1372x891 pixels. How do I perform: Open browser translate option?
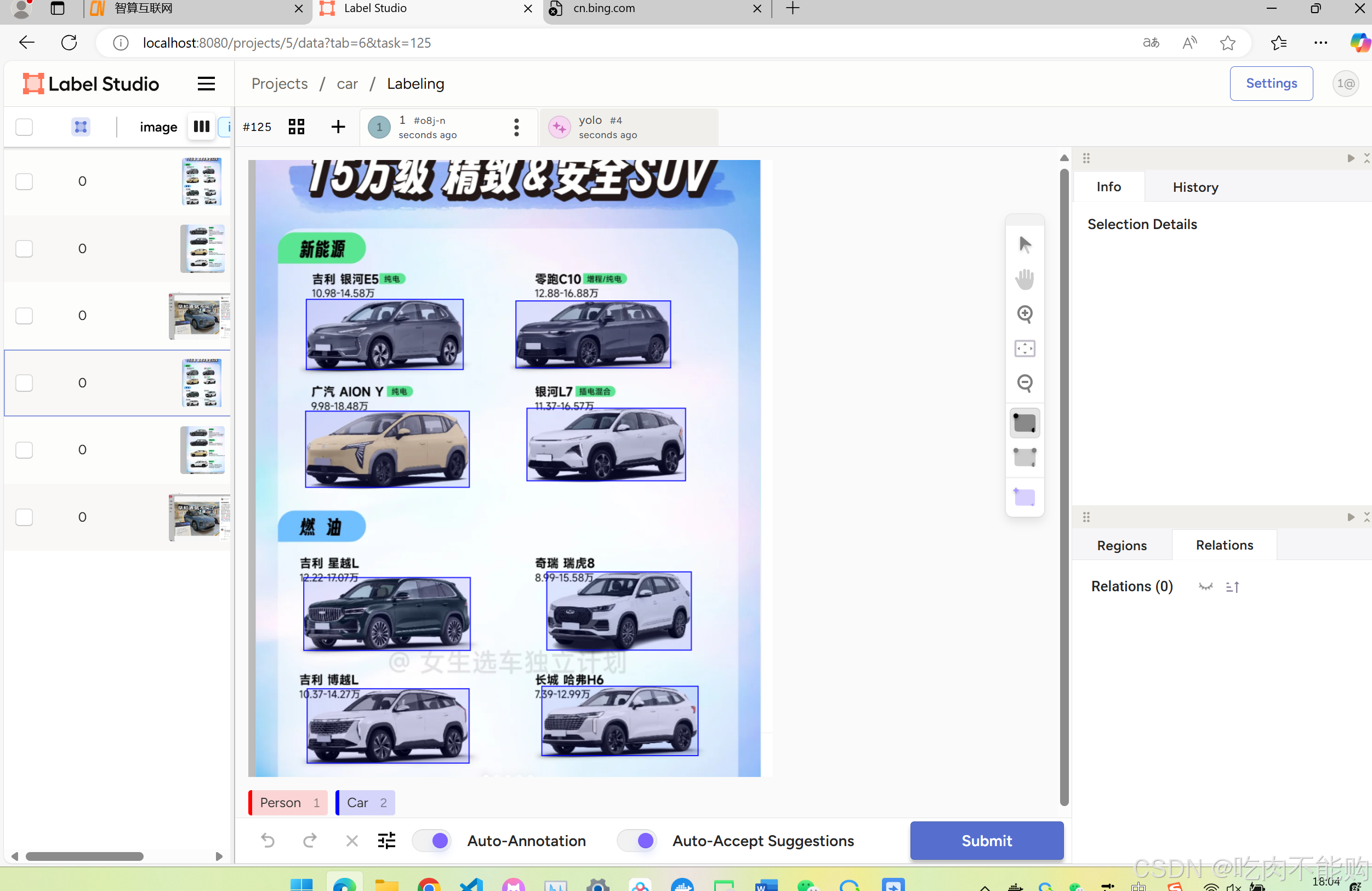[x=1151, y=43]
